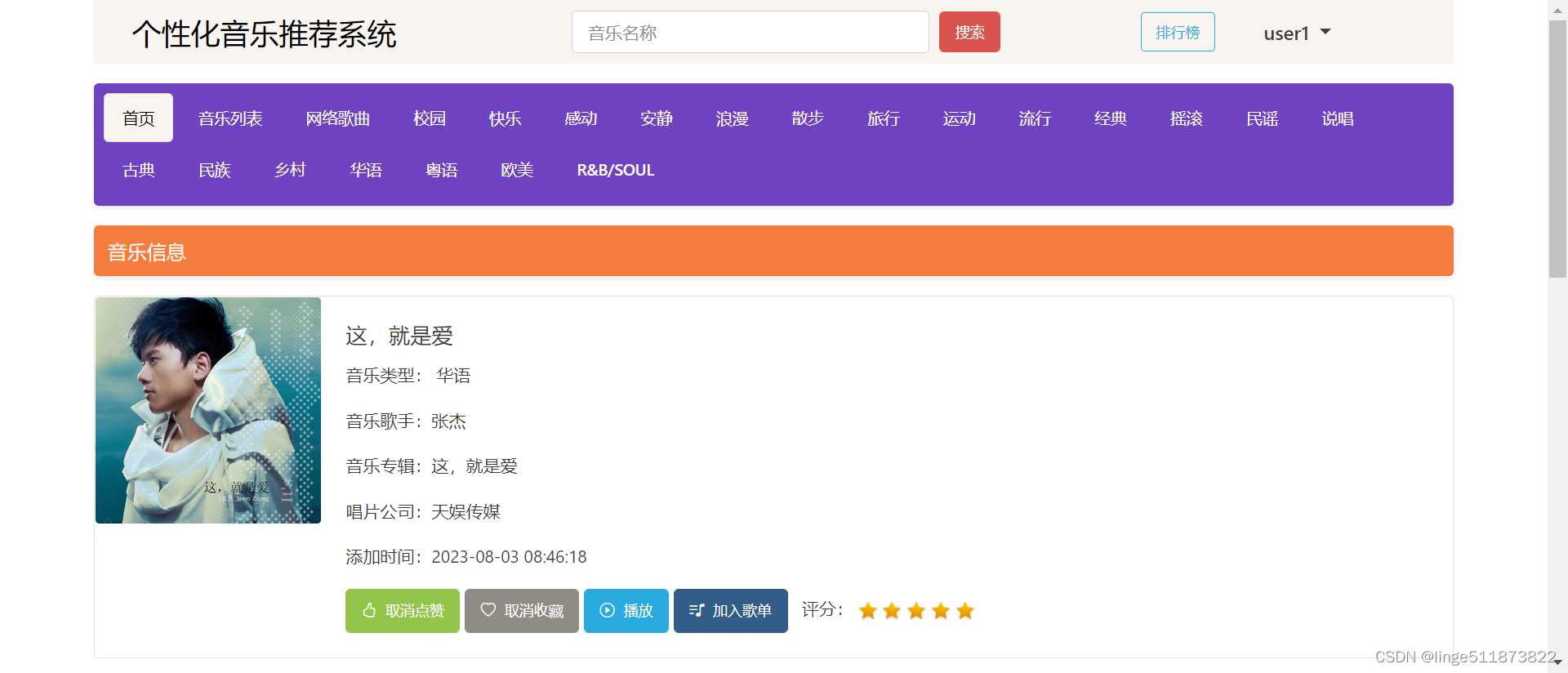The height and width of the screenshot is (673, 1568).
Task: Click the play circle icon on 播放
Action: pos(608,610)
